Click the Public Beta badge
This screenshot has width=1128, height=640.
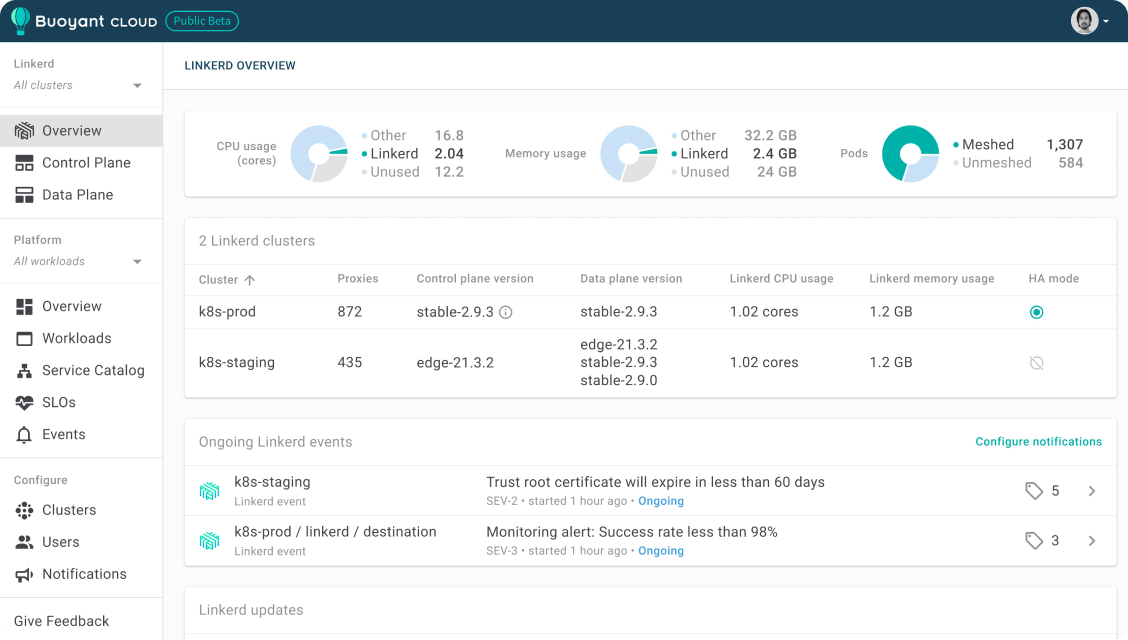point(202,21)
